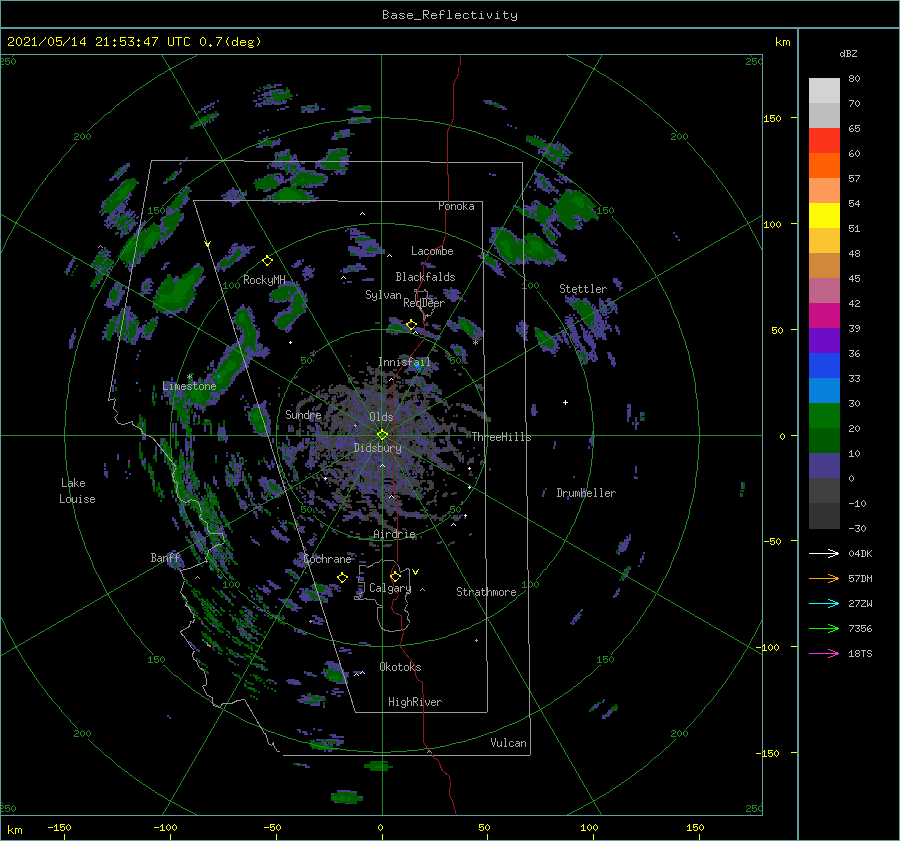
Task: Click the Strathmore label
Action: [486, 592]
